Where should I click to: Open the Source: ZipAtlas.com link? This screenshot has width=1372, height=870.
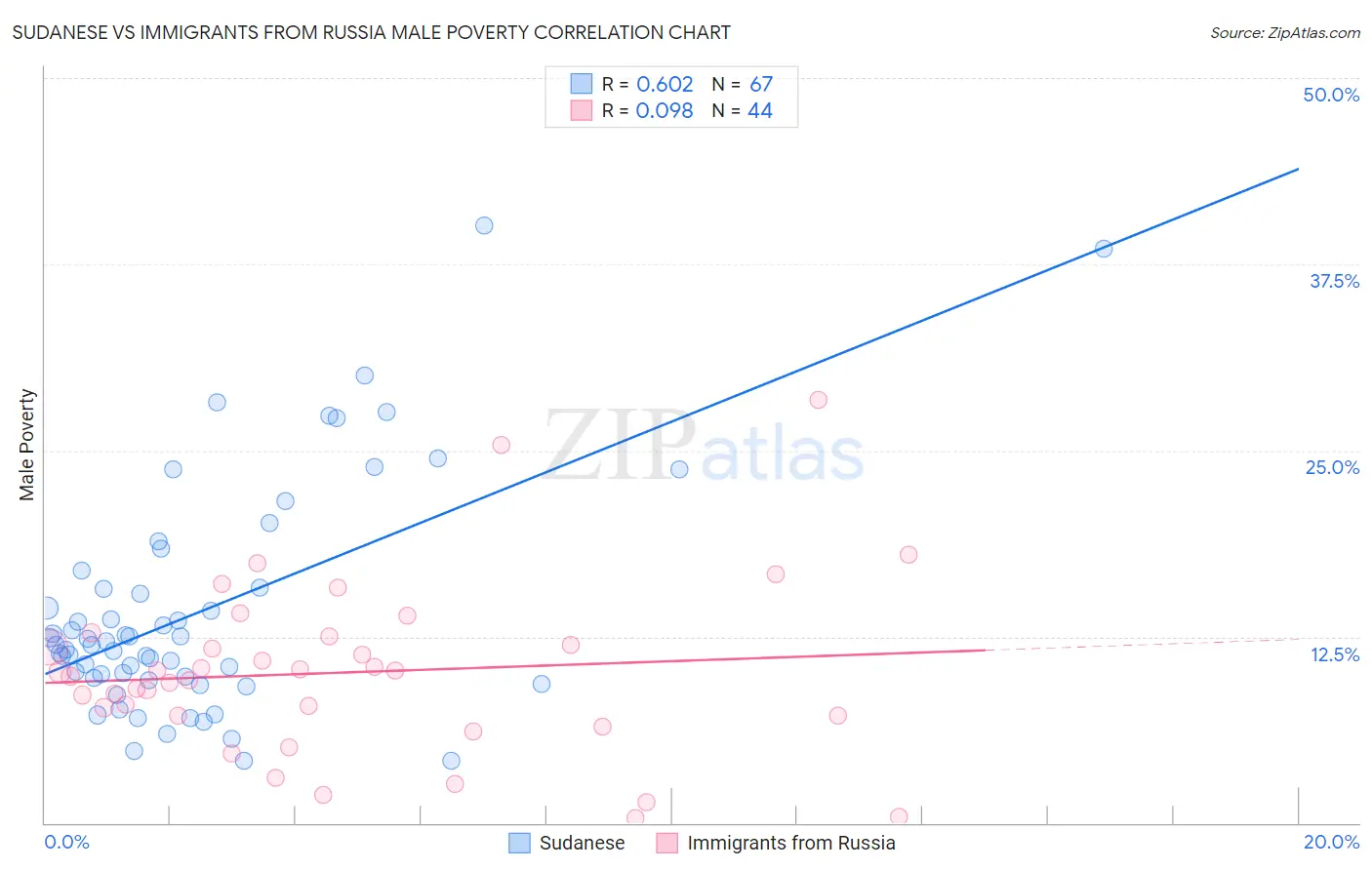[x=1284, y=32]
